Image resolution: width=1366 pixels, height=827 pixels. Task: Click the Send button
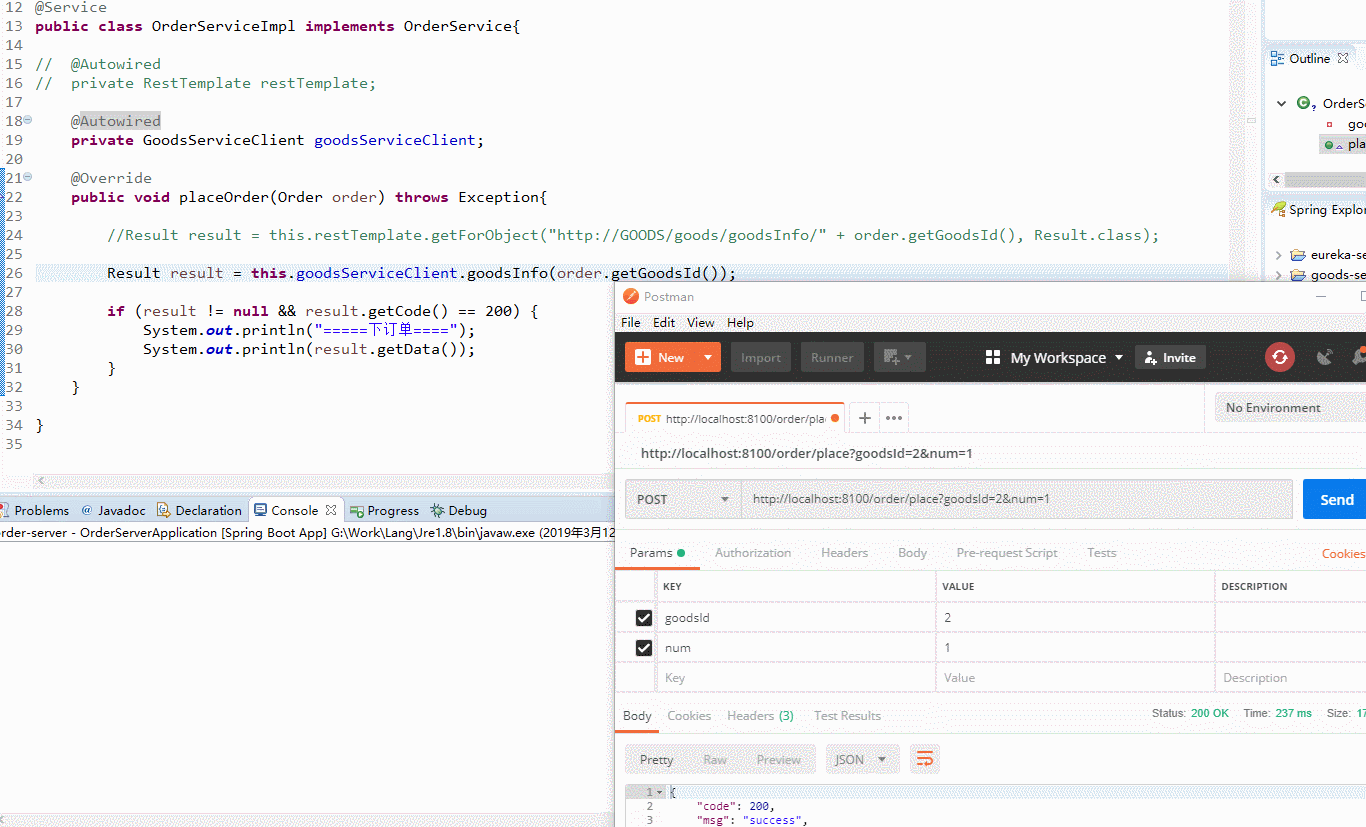pos(1336,499)
